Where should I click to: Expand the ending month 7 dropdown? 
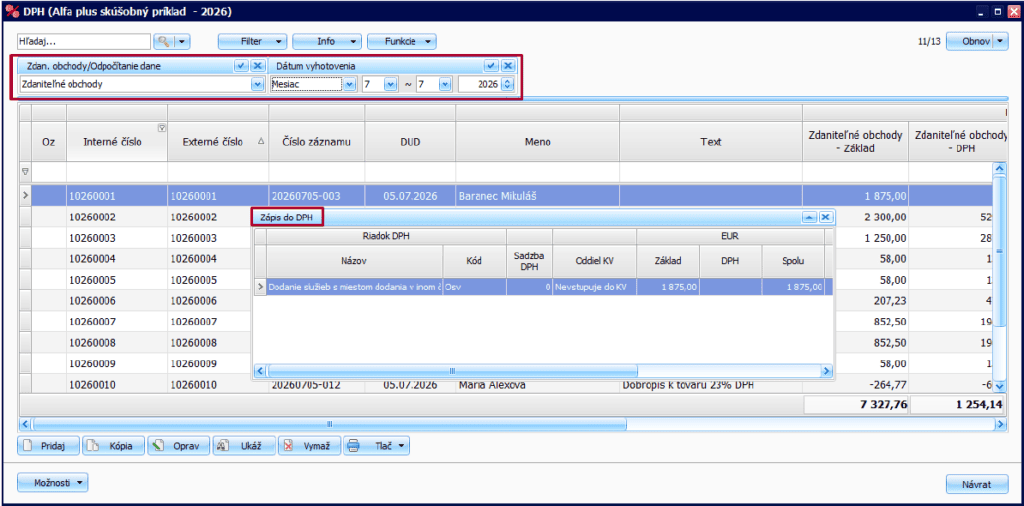coord(445,84)
